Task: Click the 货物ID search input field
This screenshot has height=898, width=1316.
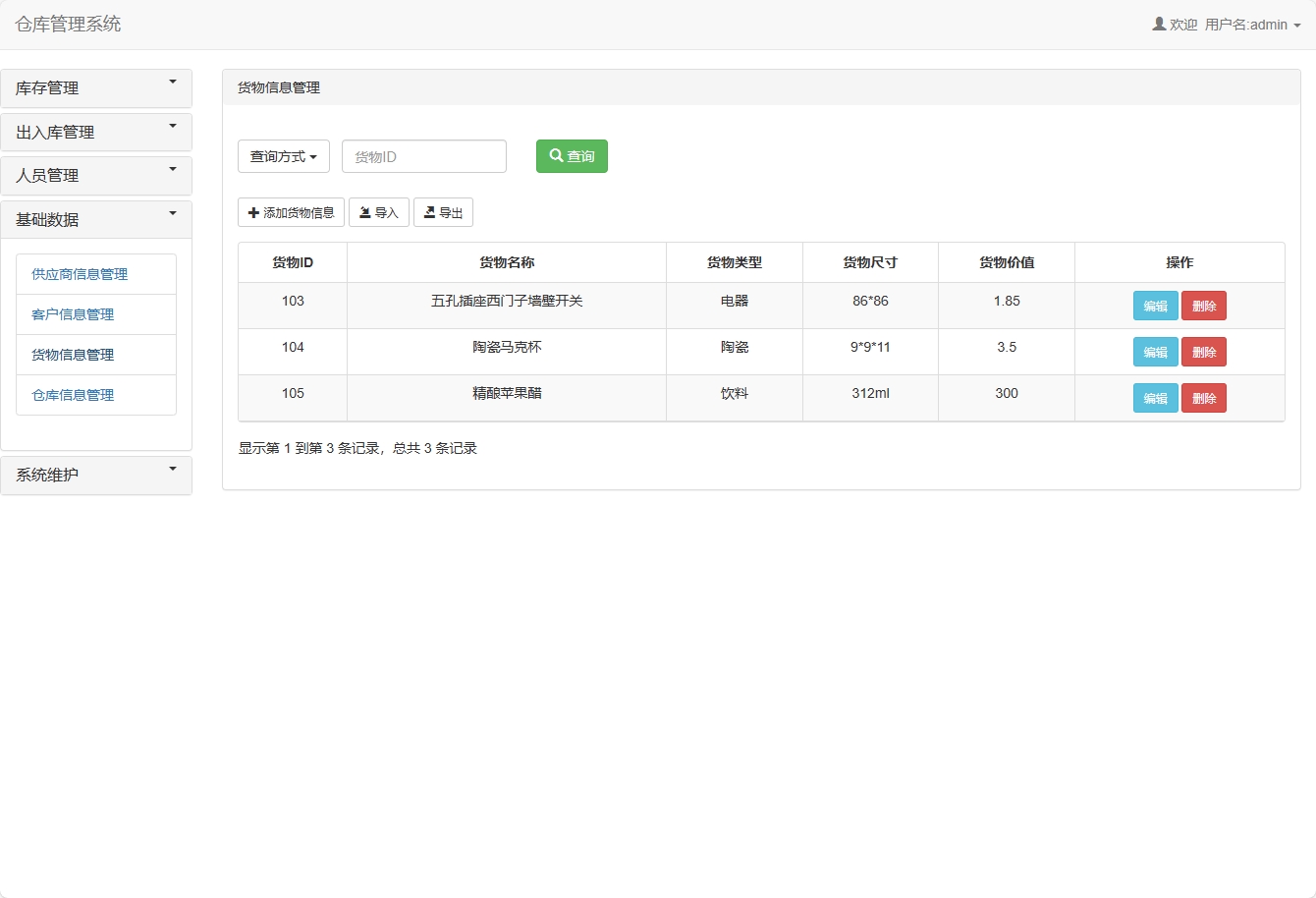Action: [423, 155]
